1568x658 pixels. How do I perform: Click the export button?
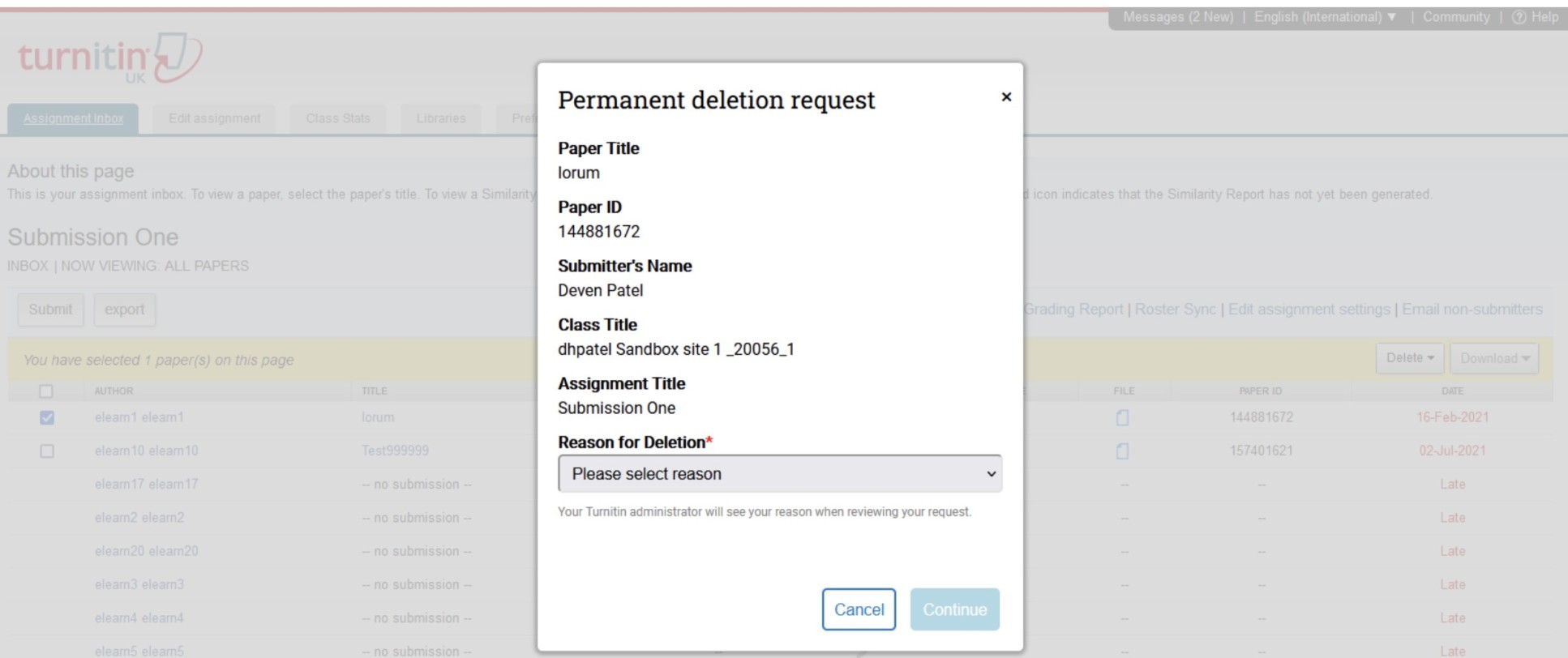(x=124, y=310)
